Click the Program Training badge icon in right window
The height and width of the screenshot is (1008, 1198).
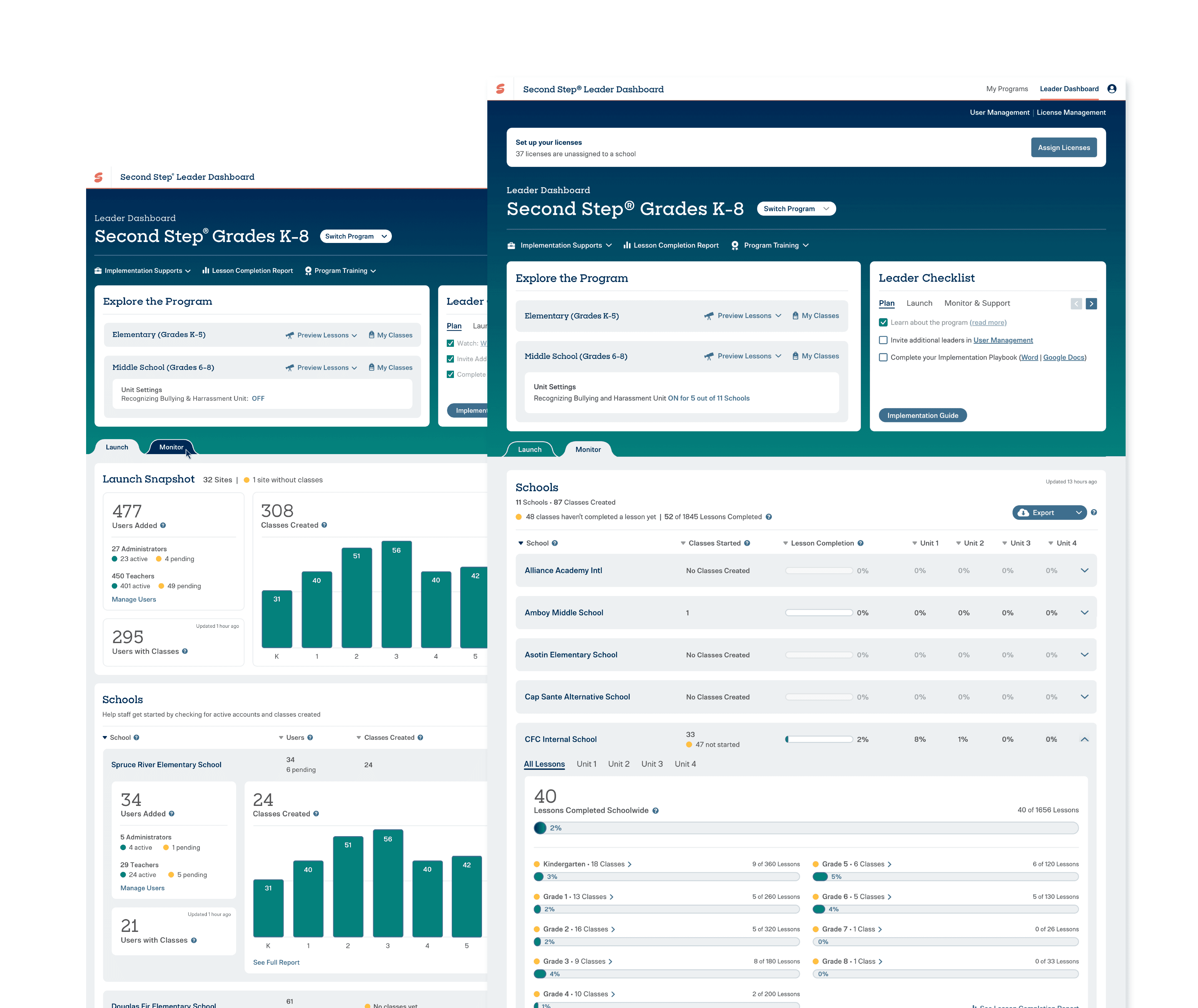point(734,245)
